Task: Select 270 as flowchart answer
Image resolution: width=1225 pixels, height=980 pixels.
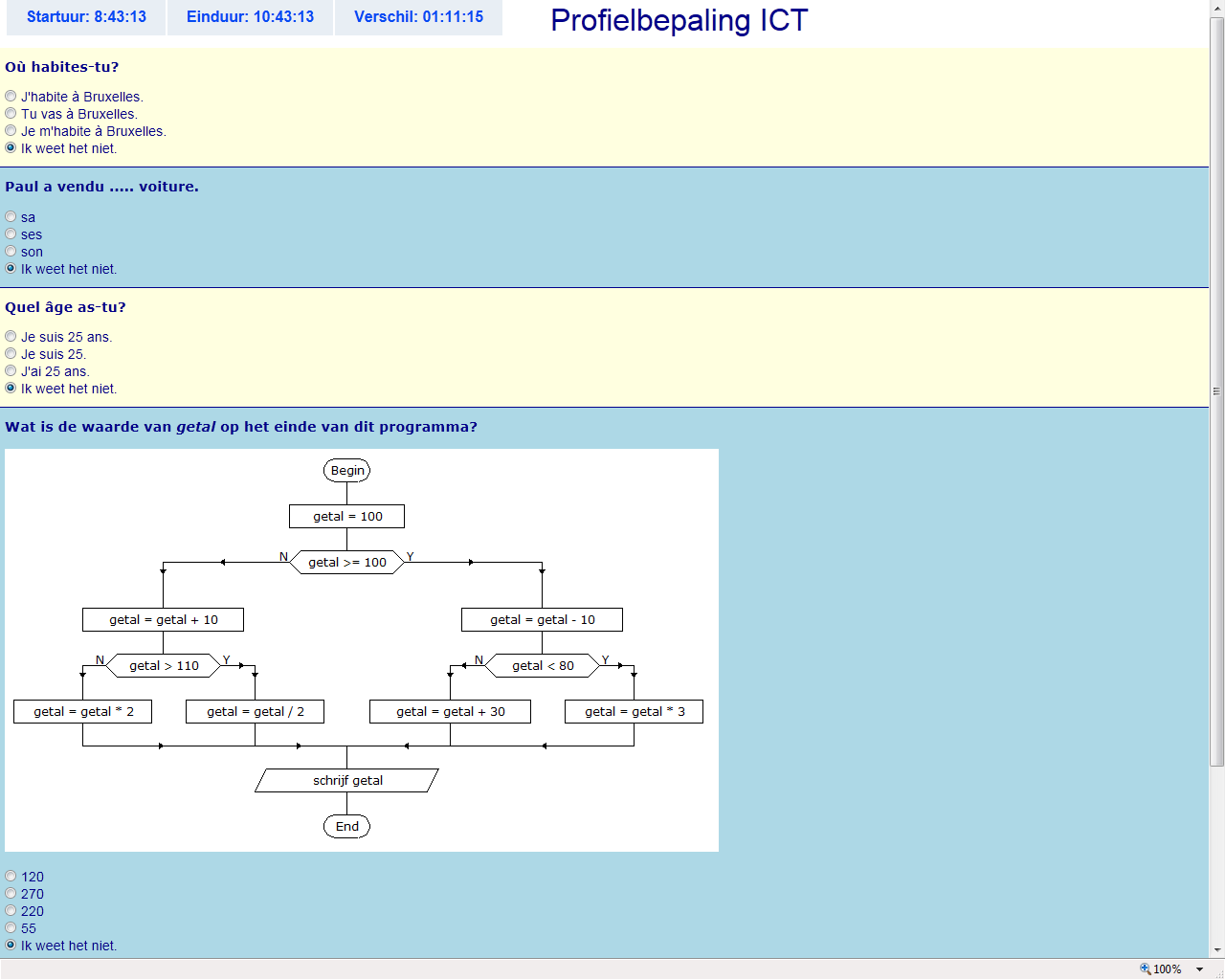Action: click(11, 894)
